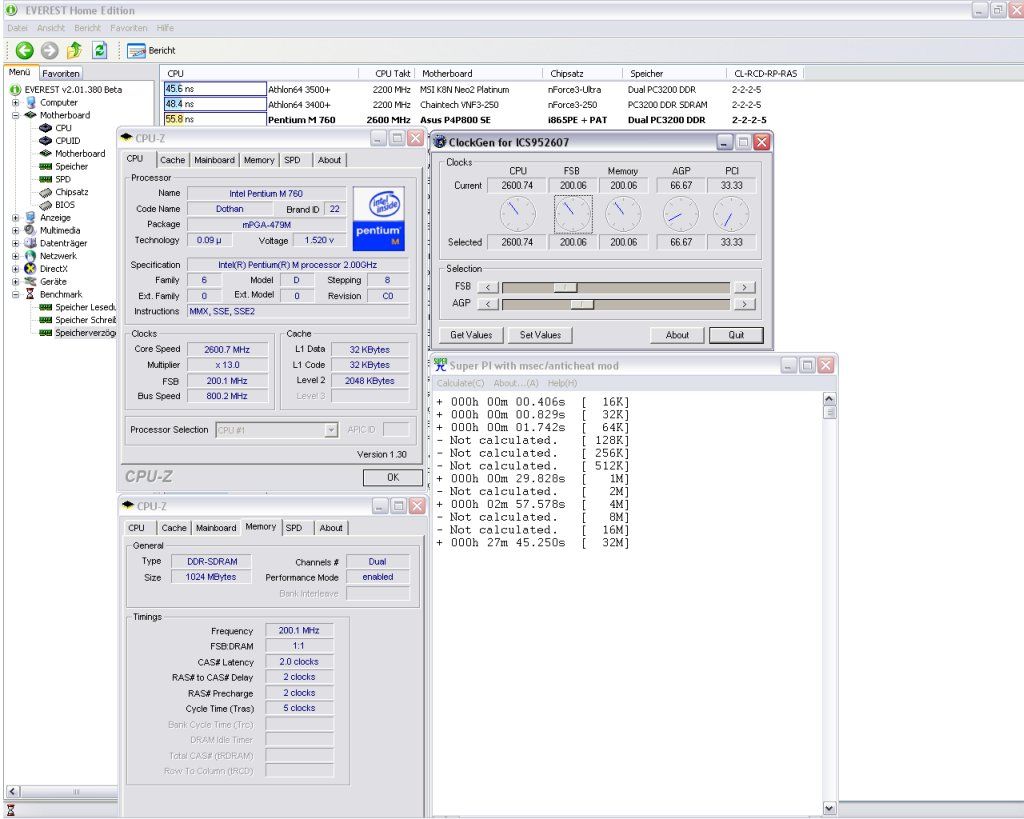The width and height of the screenshot is (1024, 819).
Task: Click OK button in CPU-Z window
Action: [392, 477]
